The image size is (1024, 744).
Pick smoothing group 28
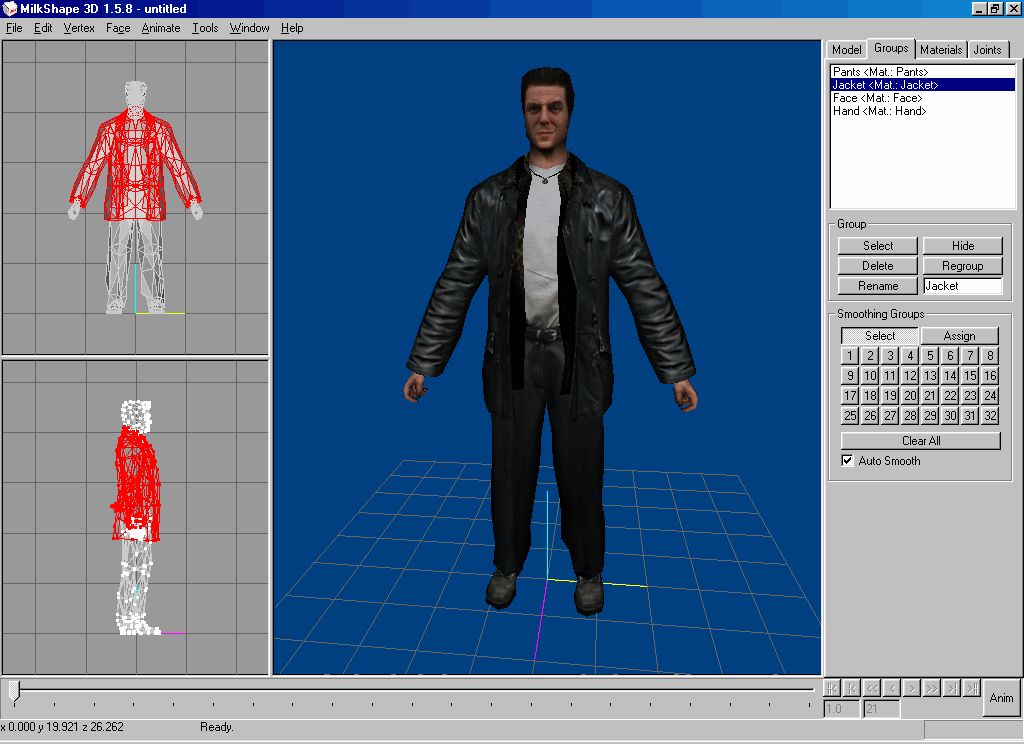[910, 416]
